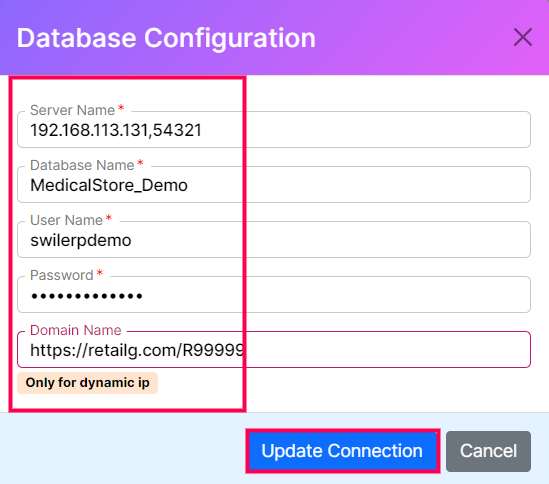This screenshot has height=484, width=549.
Task: Click the Password floating label
Action: (62, 275)
